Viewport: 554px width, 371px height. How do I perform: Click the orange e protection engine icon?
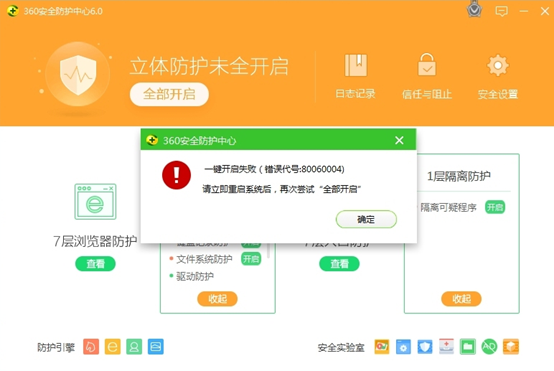[x=112, y=347]
